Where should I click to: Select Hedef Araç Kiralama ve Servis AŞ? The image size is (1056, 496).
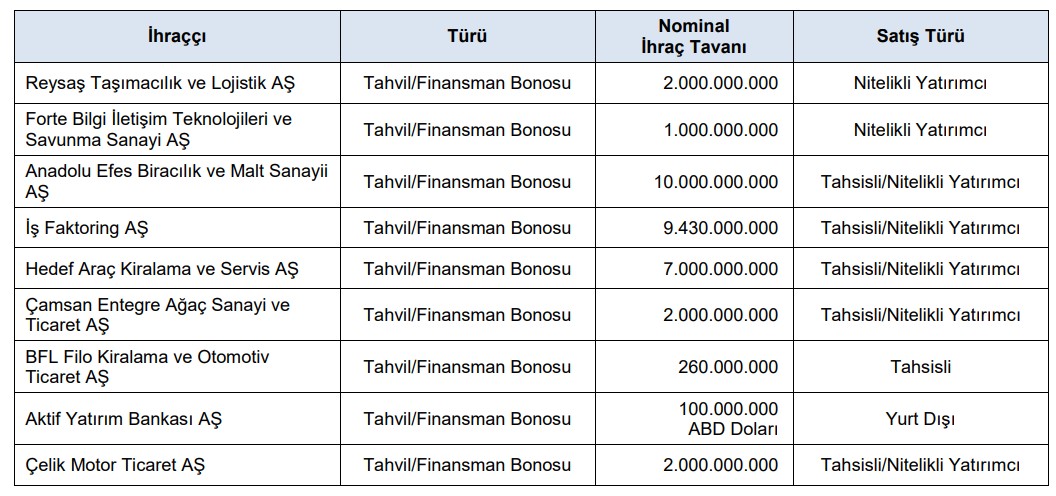[162, 269]
